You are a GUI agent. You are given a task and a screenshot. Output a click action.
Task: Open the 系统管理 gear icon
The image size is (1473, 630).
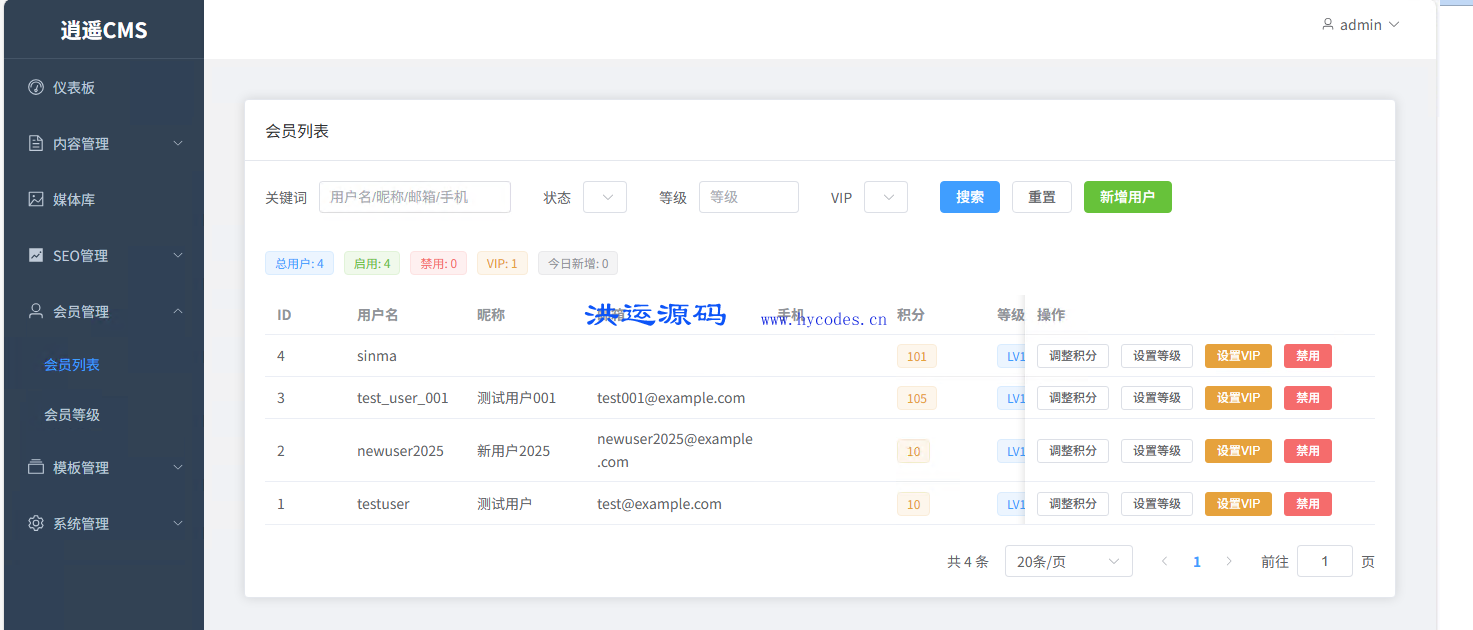38,523
